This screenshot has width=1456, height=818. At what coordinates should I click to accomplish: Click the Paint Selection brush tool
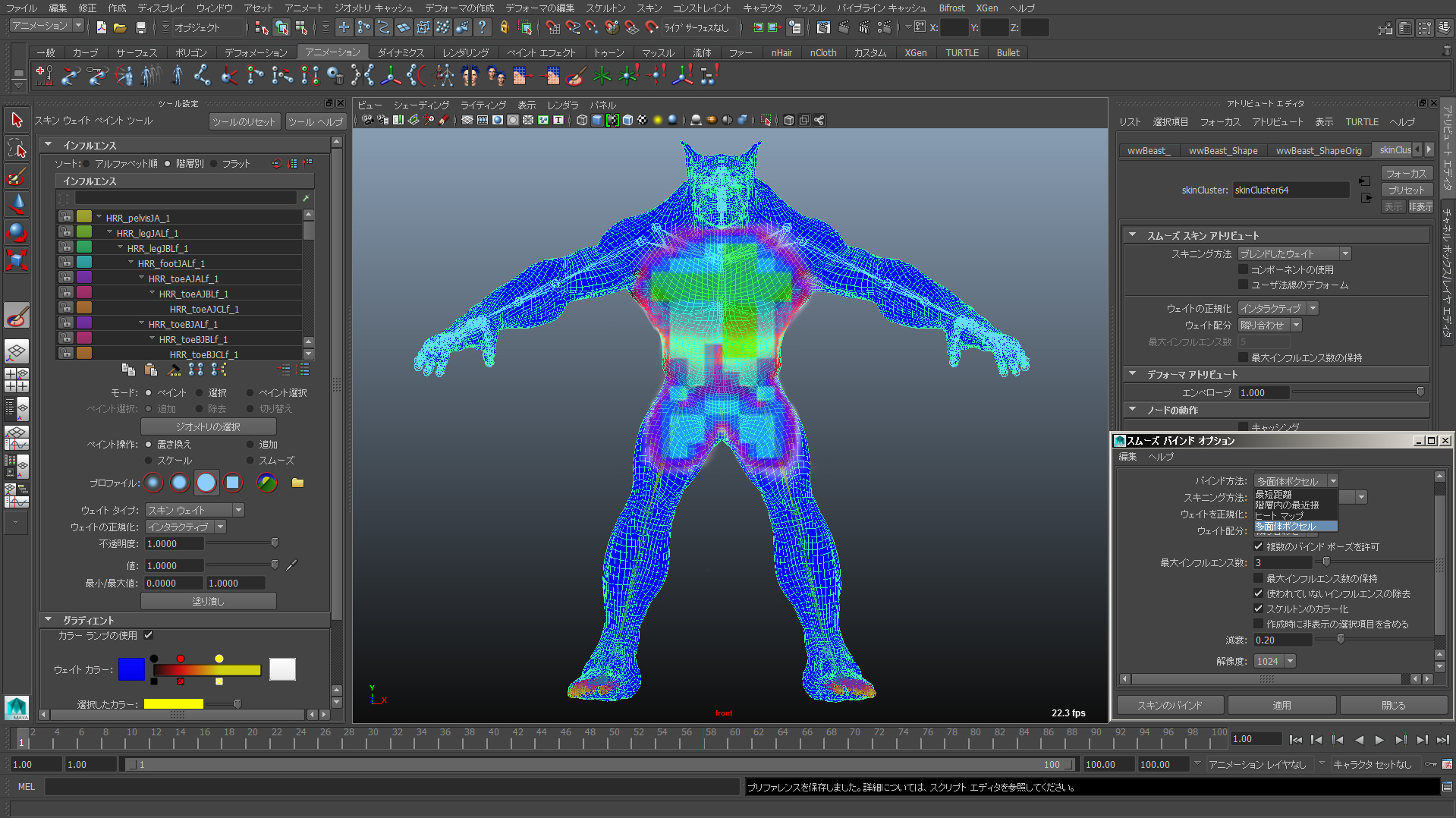(x=17, y=177)
